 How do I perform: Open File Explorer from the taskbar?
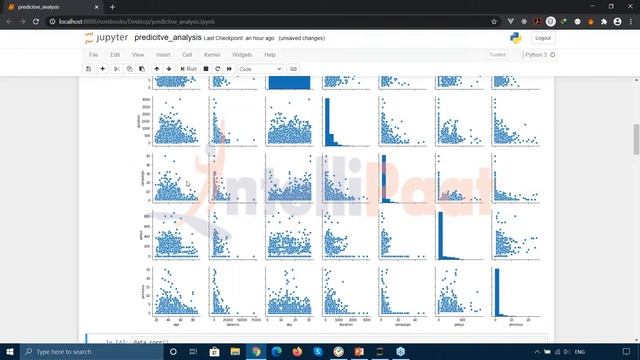(x=235, y=351)
